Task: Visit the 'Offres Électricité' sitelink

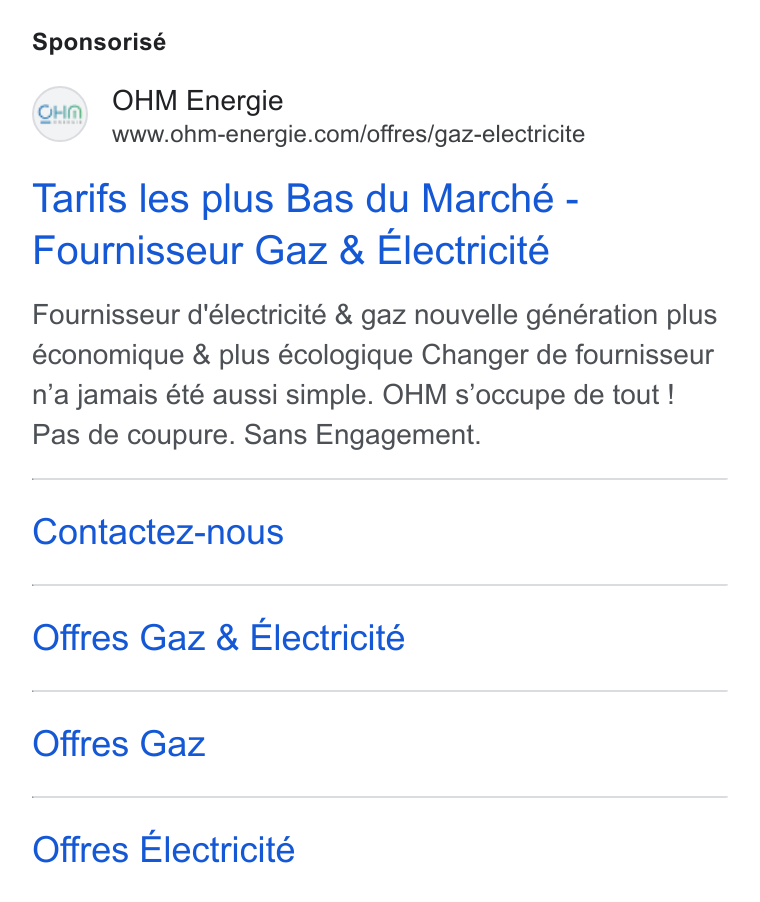Action: point(163,849)
